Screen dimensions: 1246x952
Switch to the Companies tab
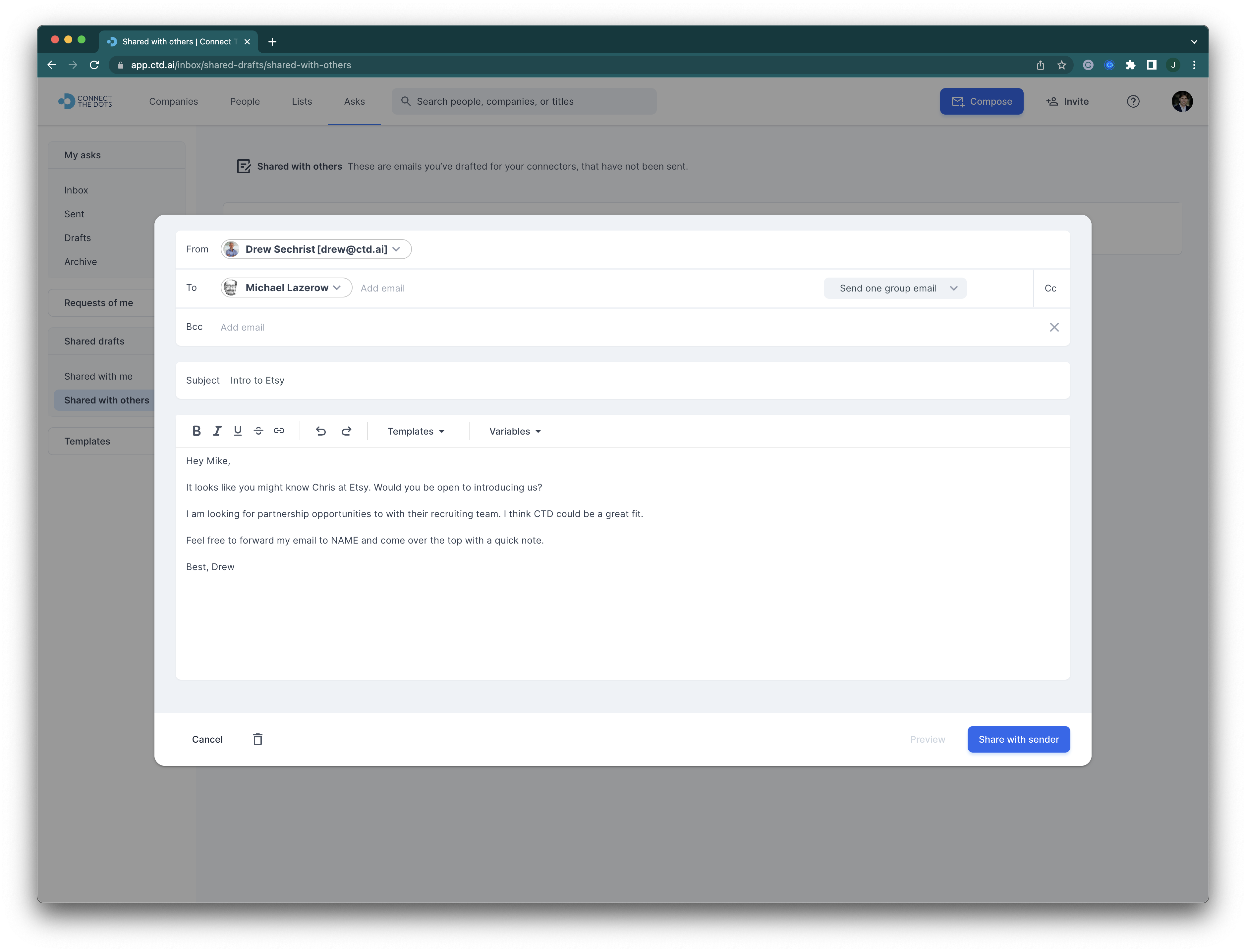pyautogui.click(x=173, y=101)
